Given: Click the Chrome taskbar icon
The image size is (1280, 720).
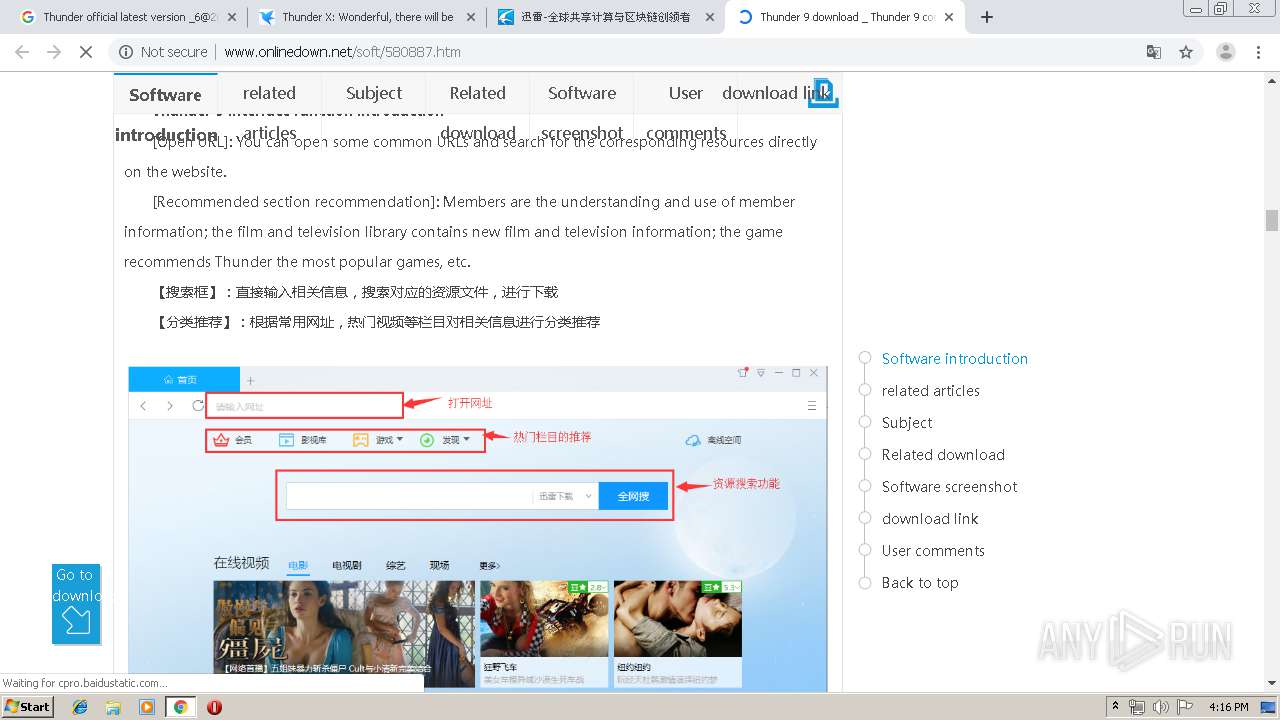Looking at the screenshot, I should pos(180,707).
